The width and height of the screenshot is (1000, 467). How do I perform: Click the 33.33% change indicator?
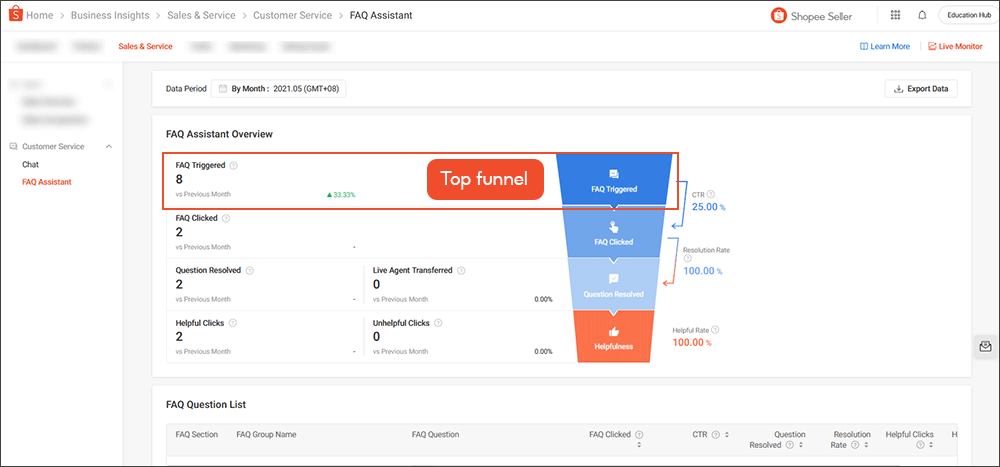pyautogui.click(x=341, y=195)
